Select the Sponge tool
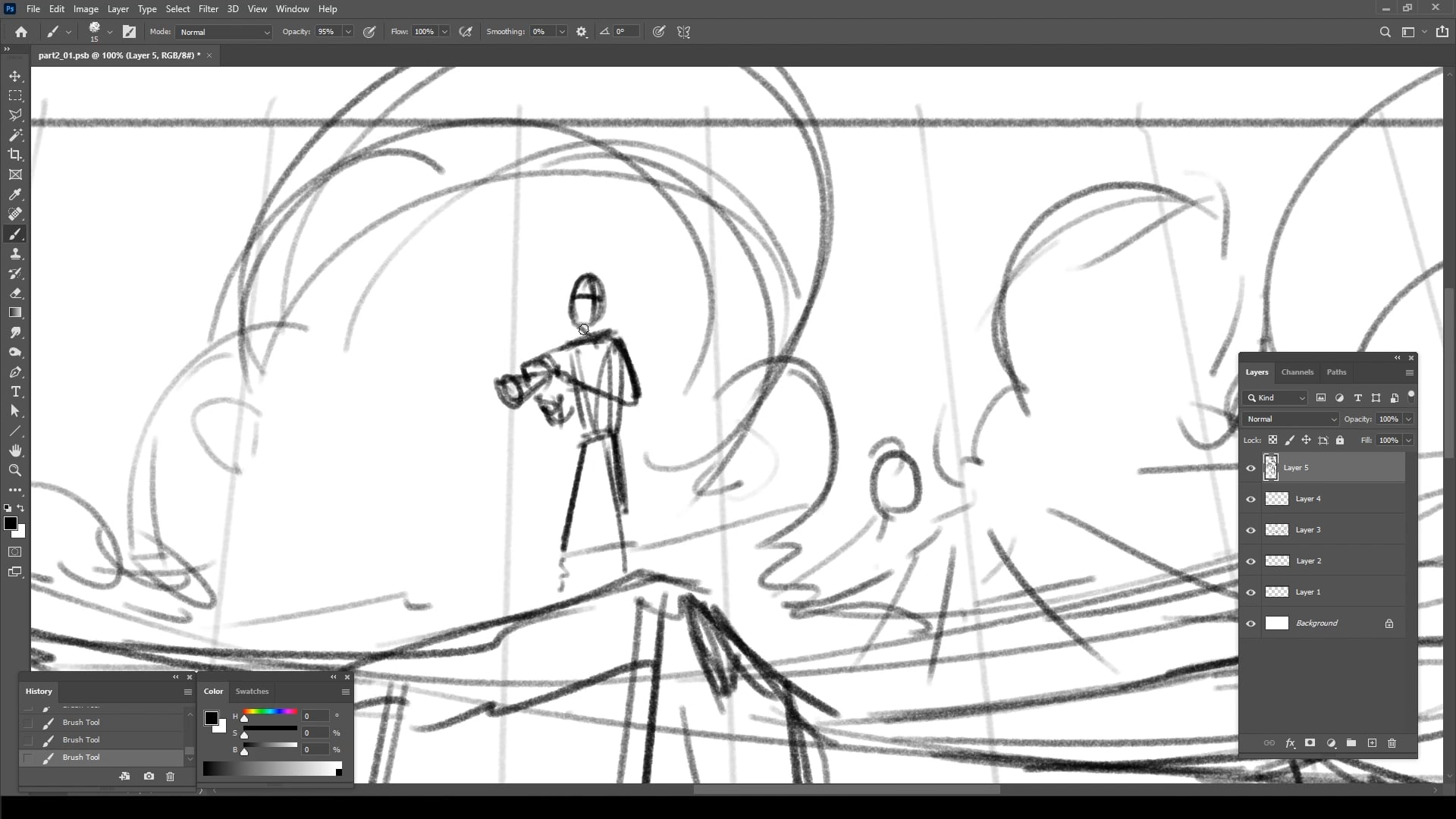 tap(15, 353)
